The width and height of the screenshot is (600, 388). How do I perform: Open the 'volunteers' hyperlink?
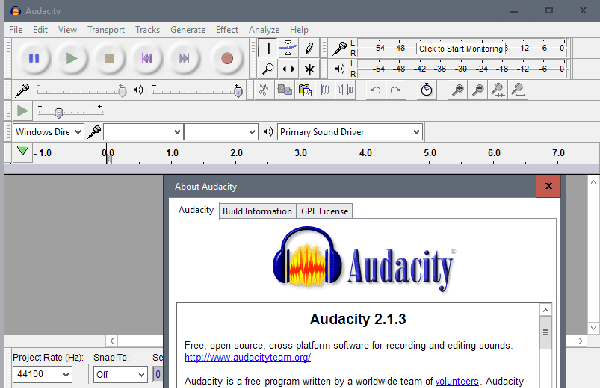click(457, 381)
